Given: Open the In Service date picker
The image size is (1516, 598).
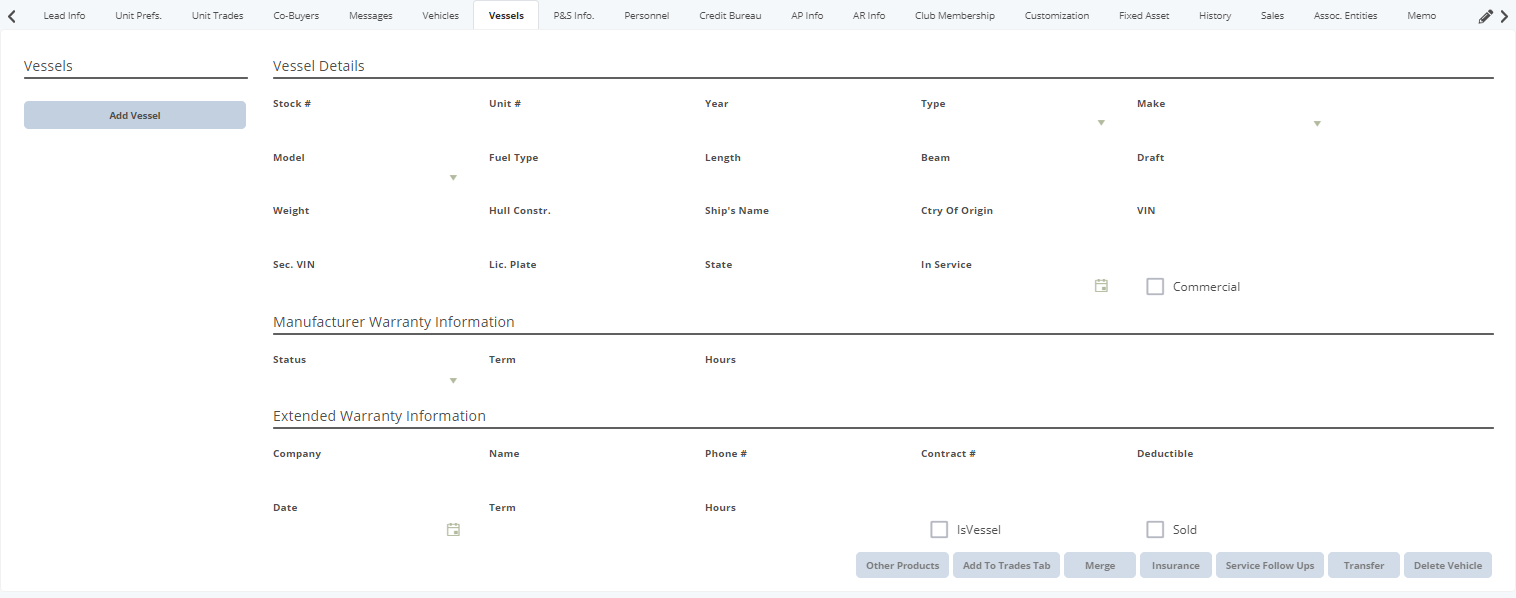Looking at the screenshot, I should tap(1101, 285).
